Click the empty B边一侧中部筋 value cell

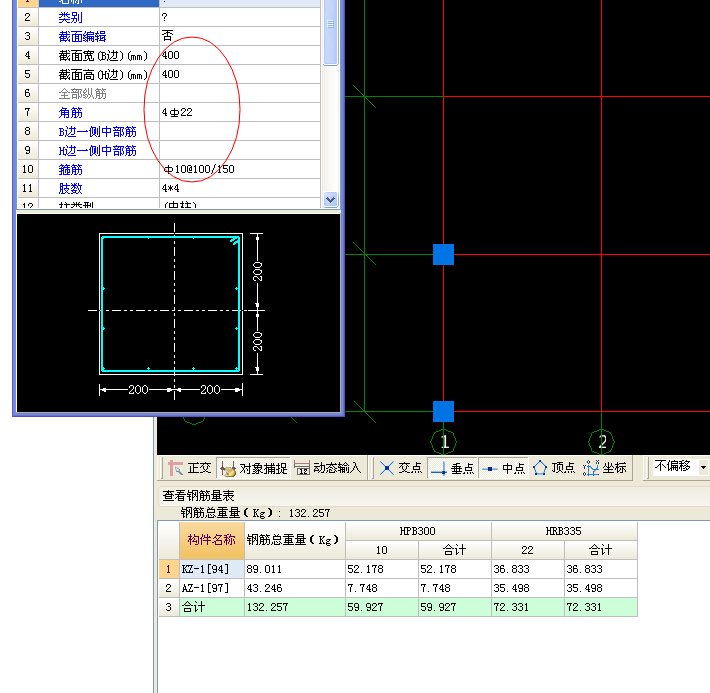(x=240, y=131)
